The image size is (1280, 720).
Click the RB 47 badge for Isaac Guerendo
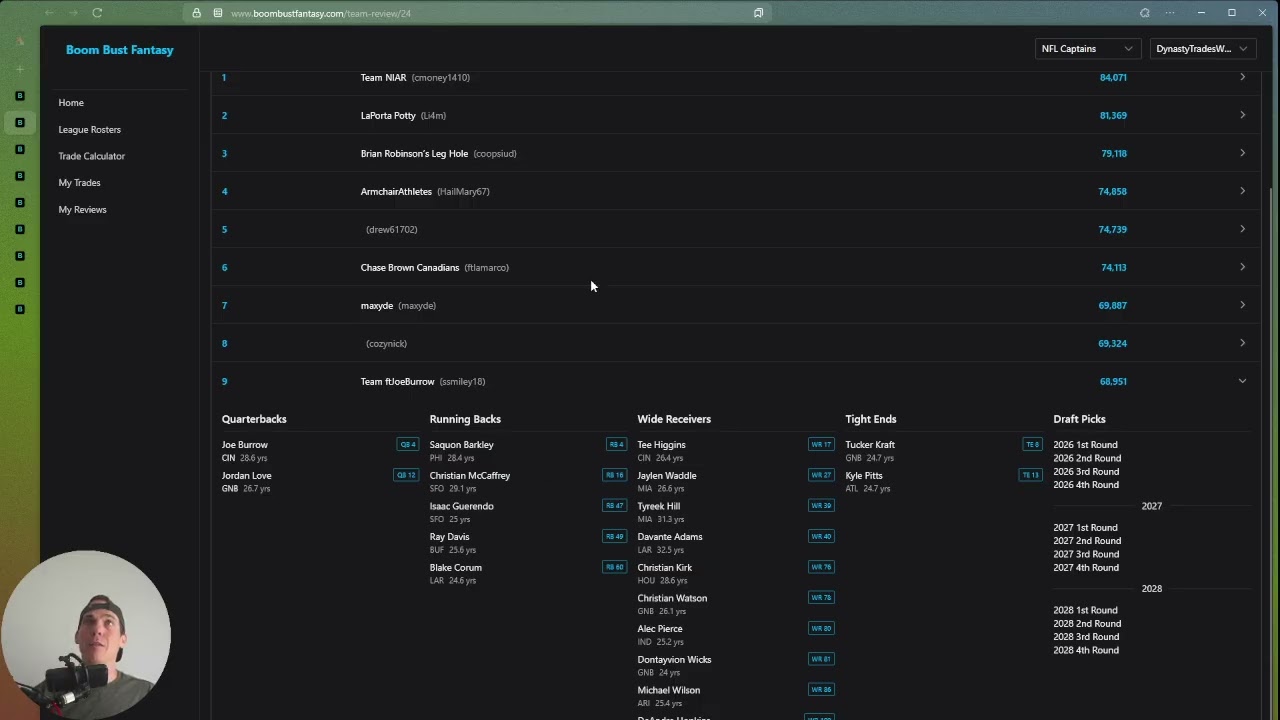click(614, 506)
